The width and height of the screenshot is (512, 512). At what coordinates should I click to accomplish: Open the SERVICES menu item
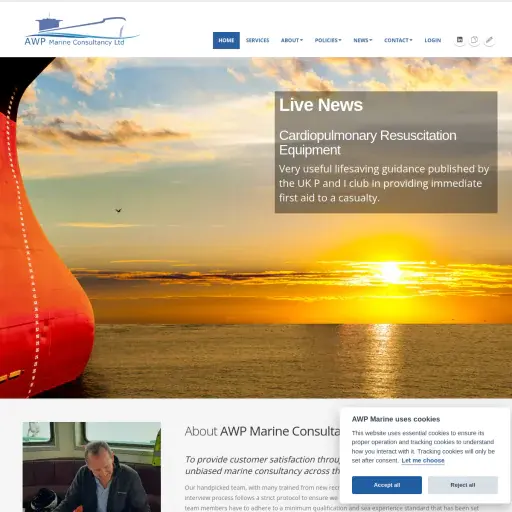tap(257, 40)
